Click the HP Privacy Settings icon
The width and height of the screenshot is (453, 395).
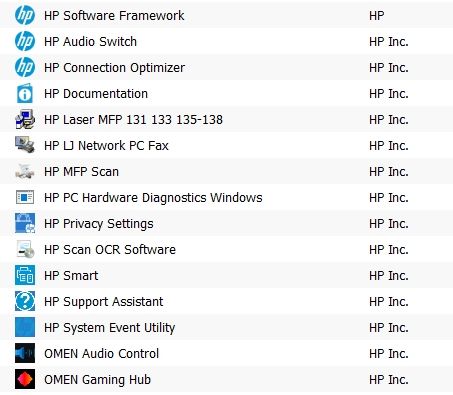[x=25, y=223]
